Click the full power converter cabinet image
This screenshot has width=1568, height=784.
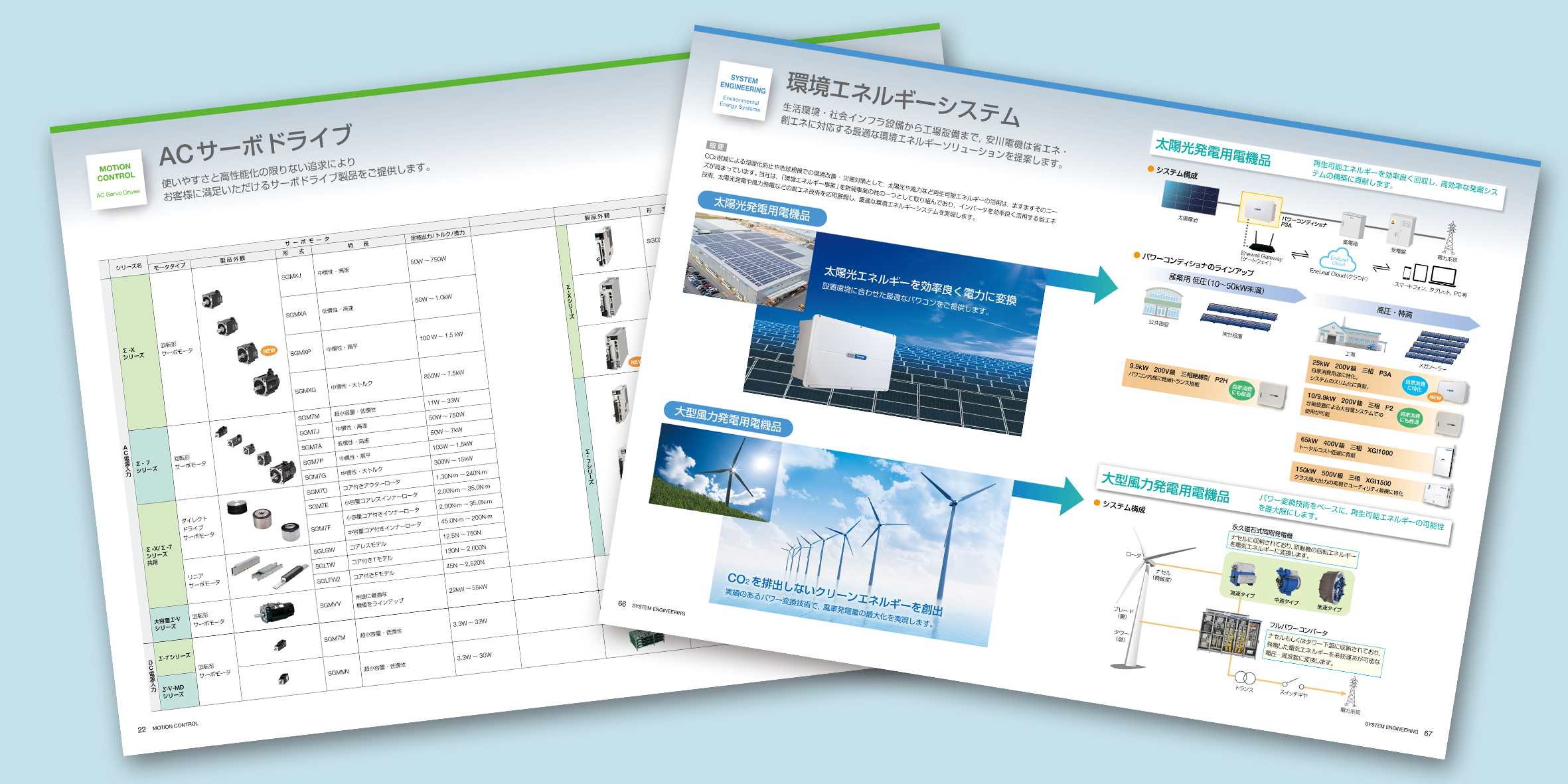(x=1229, y=633)
